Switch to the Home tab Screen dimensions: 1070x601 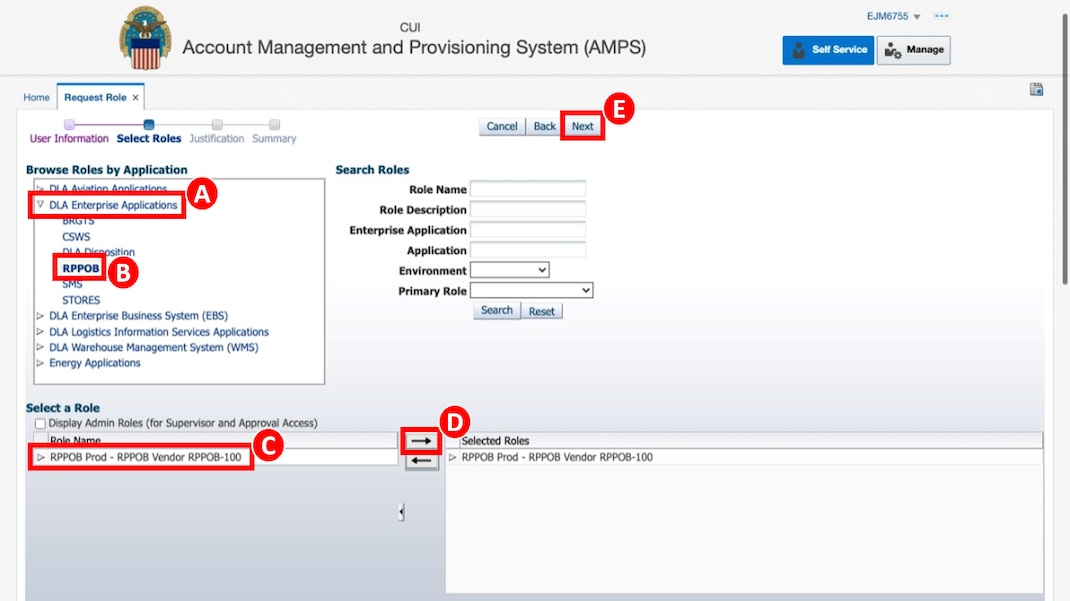[36, 98]
